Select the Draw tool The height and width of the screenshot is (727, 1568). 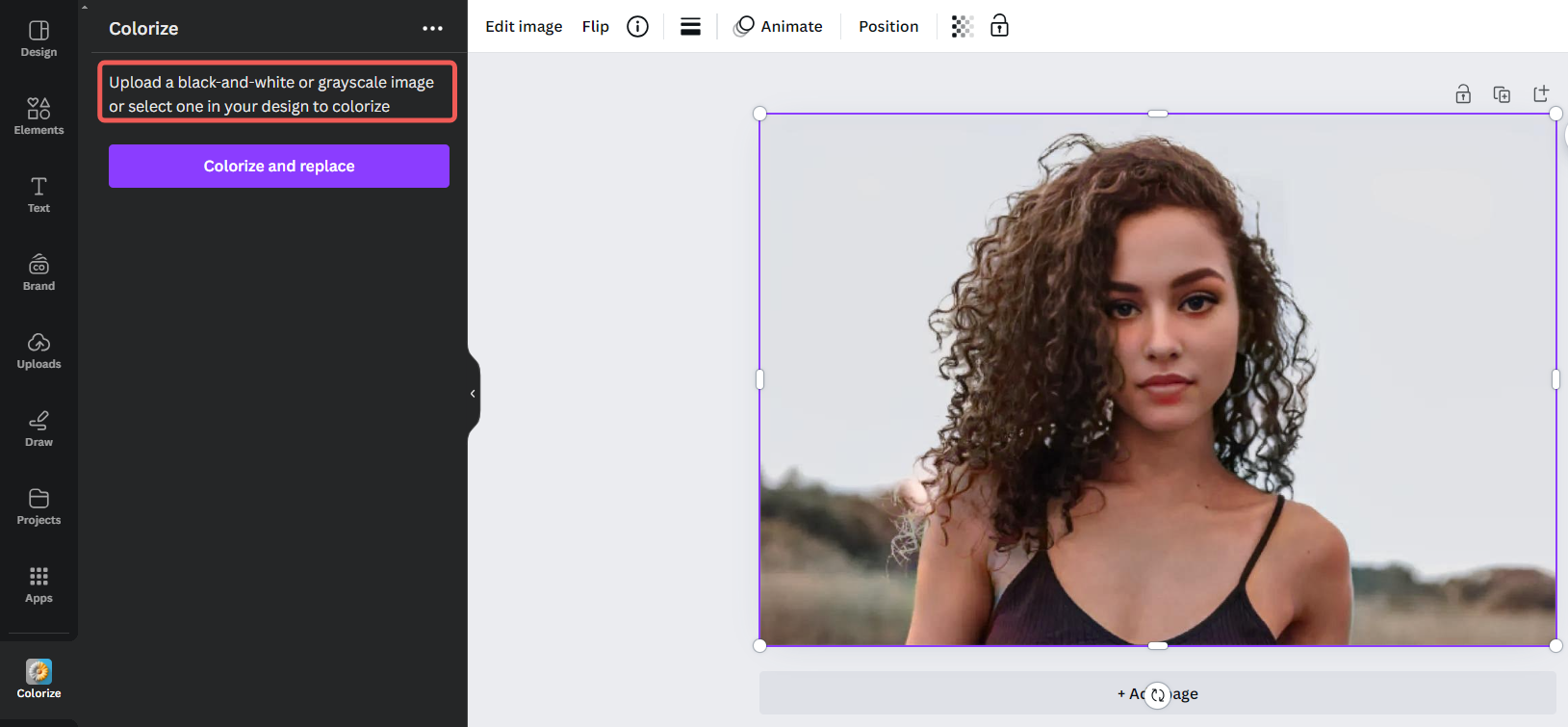click(39, 428)
